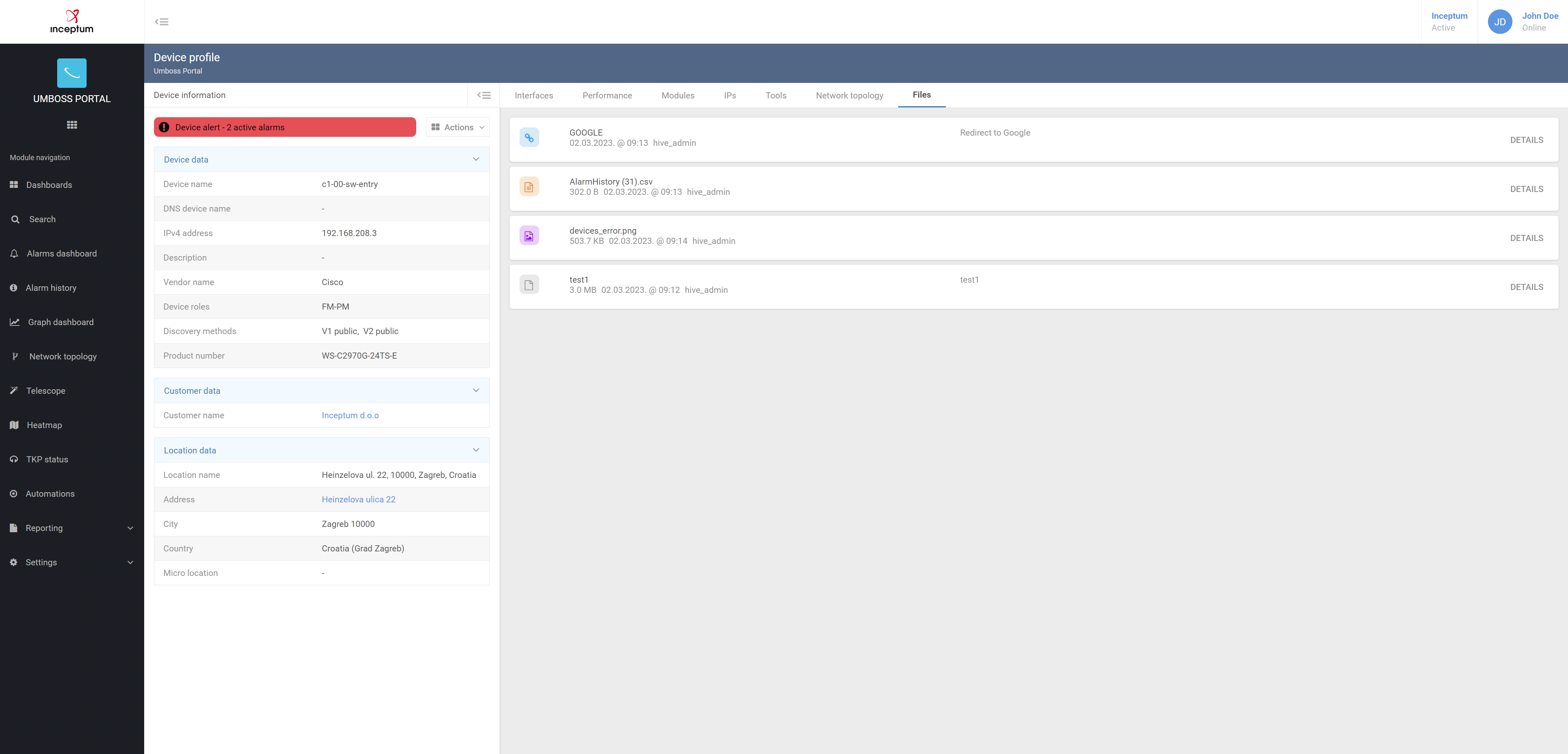Click the John Doe user name

click(x=1540, y=16)
